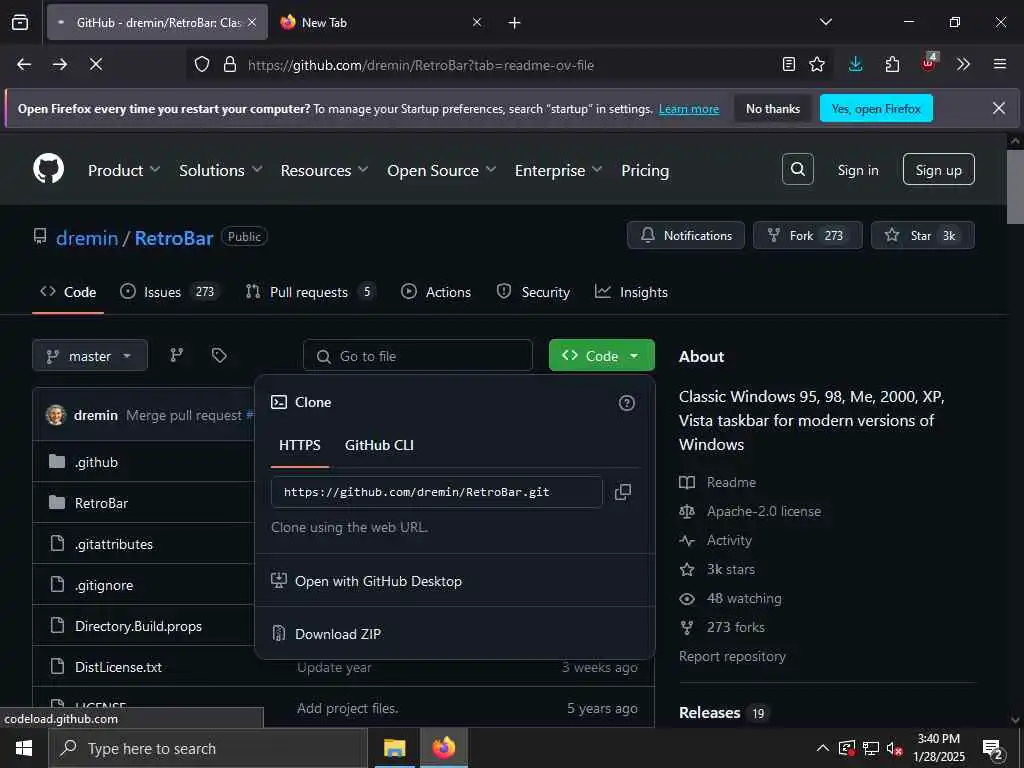The image size is (1024, 768).
Task: Close the New Tab tab
Action: (477, 22)
